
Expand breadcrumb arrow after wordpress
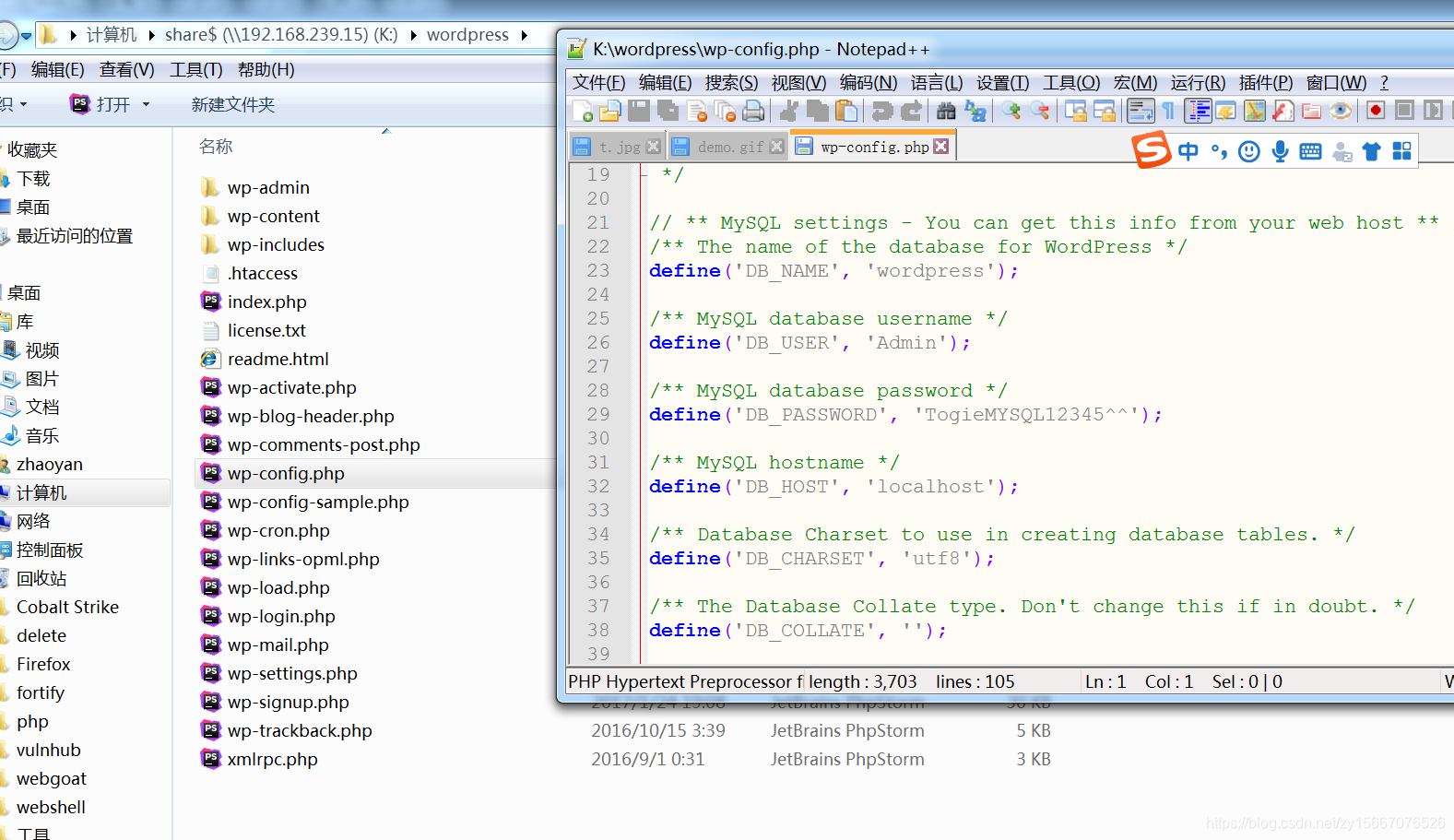click(524, 35)
